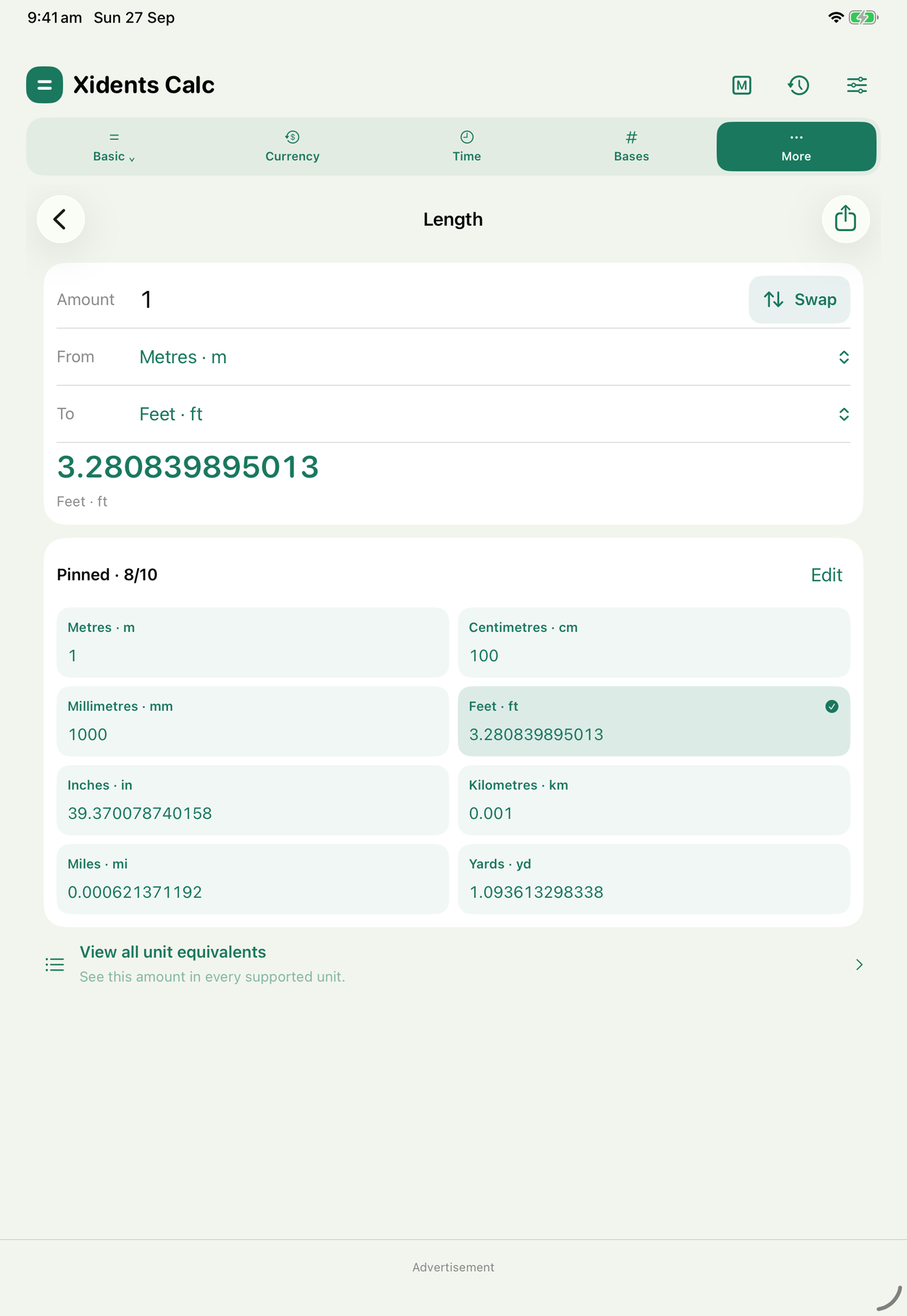Tap the battery charging icon
Screen dimensions: 907x1316
(863, 18)
